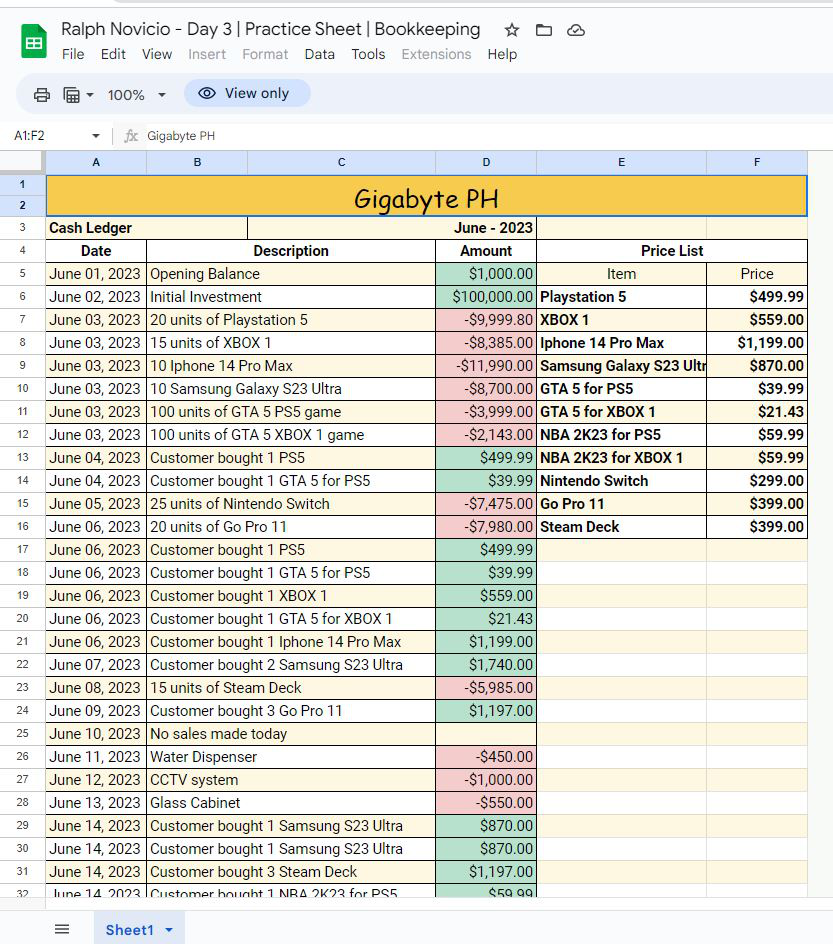Image resolution: width=833 pixels, height=944 pixels.
Task: Open the Sheet1 tab options arrow
Action: pyautogui.click(x=169, y=930)
